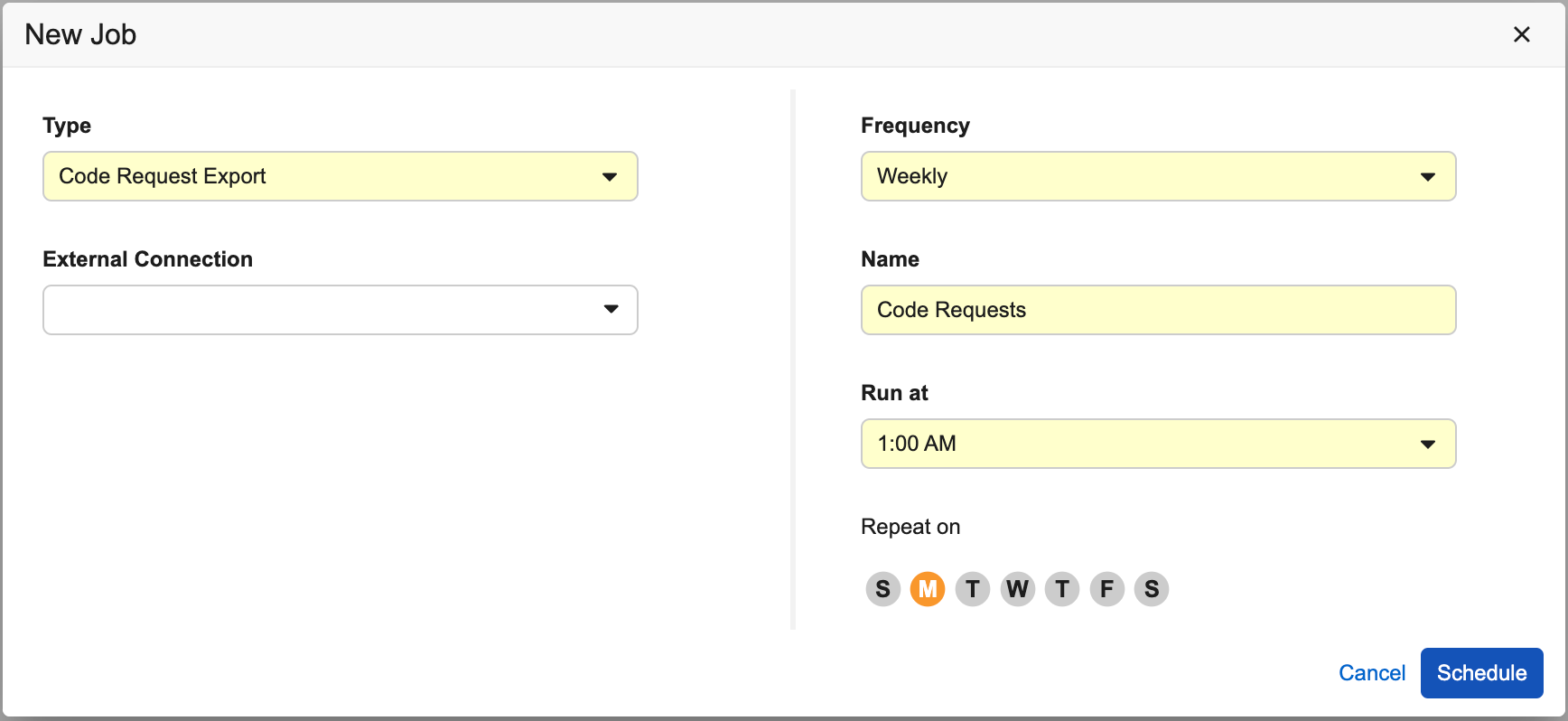Click the Frequency dropdown arrow
The image size is (1568, 721).
tap(1427, 176)
